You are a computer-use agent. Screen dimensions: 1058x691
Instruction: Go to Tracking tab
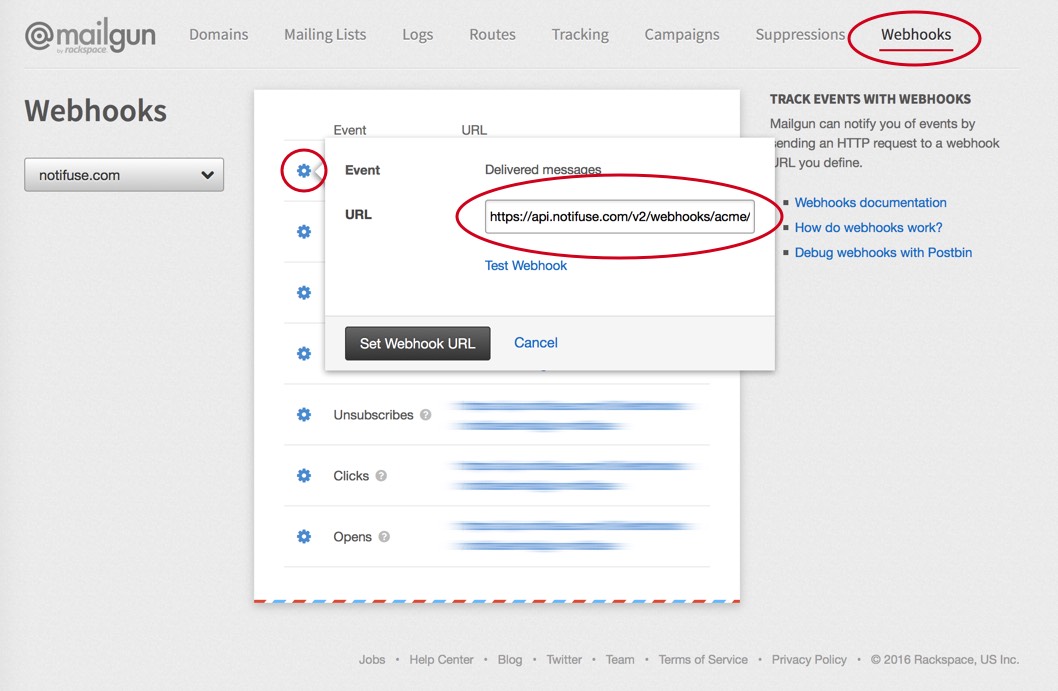(580, 34)
